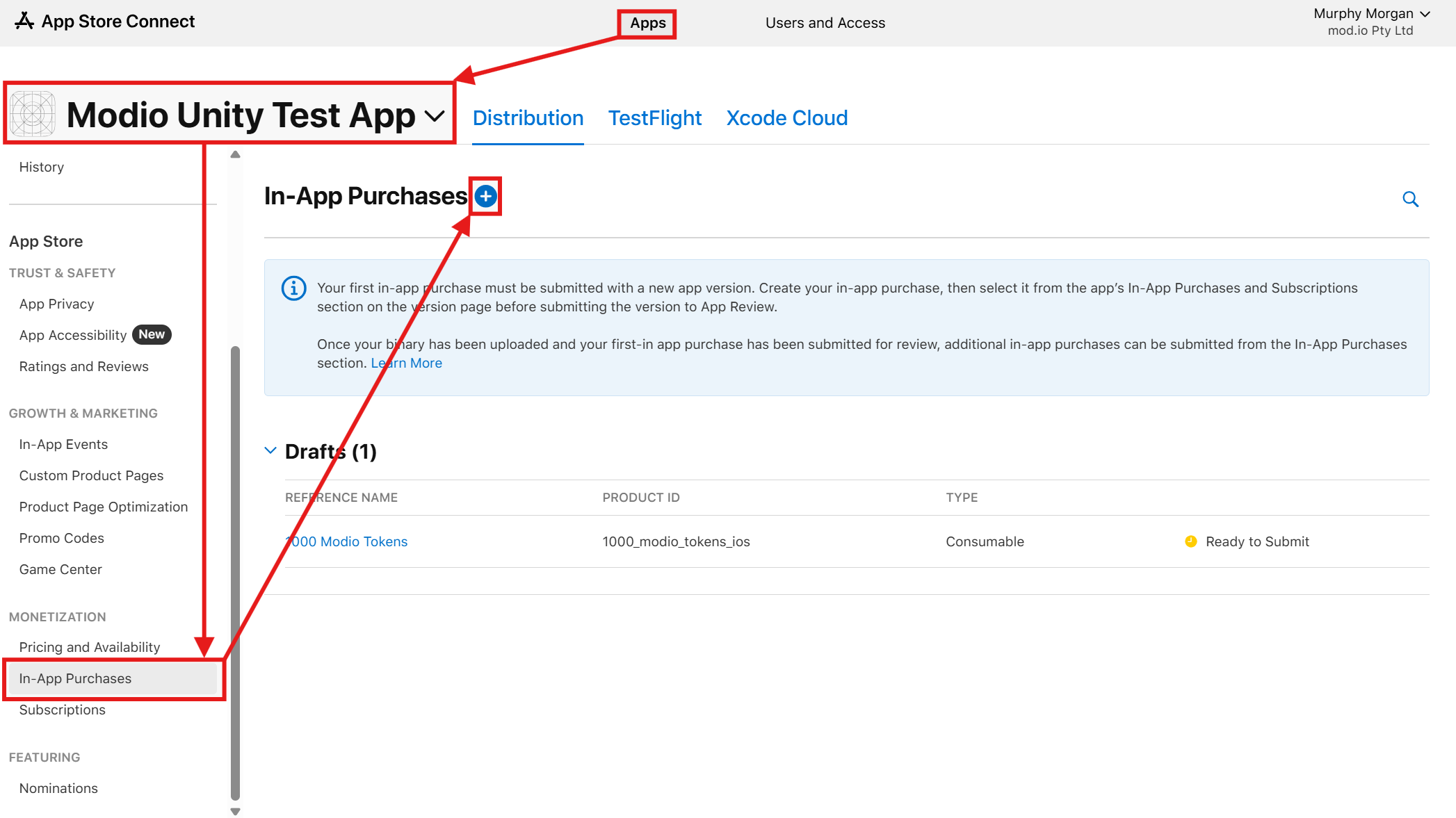Add a new in-app purchase with plus icon
The width and height of the screenshot is (1456, 818).
485,196
